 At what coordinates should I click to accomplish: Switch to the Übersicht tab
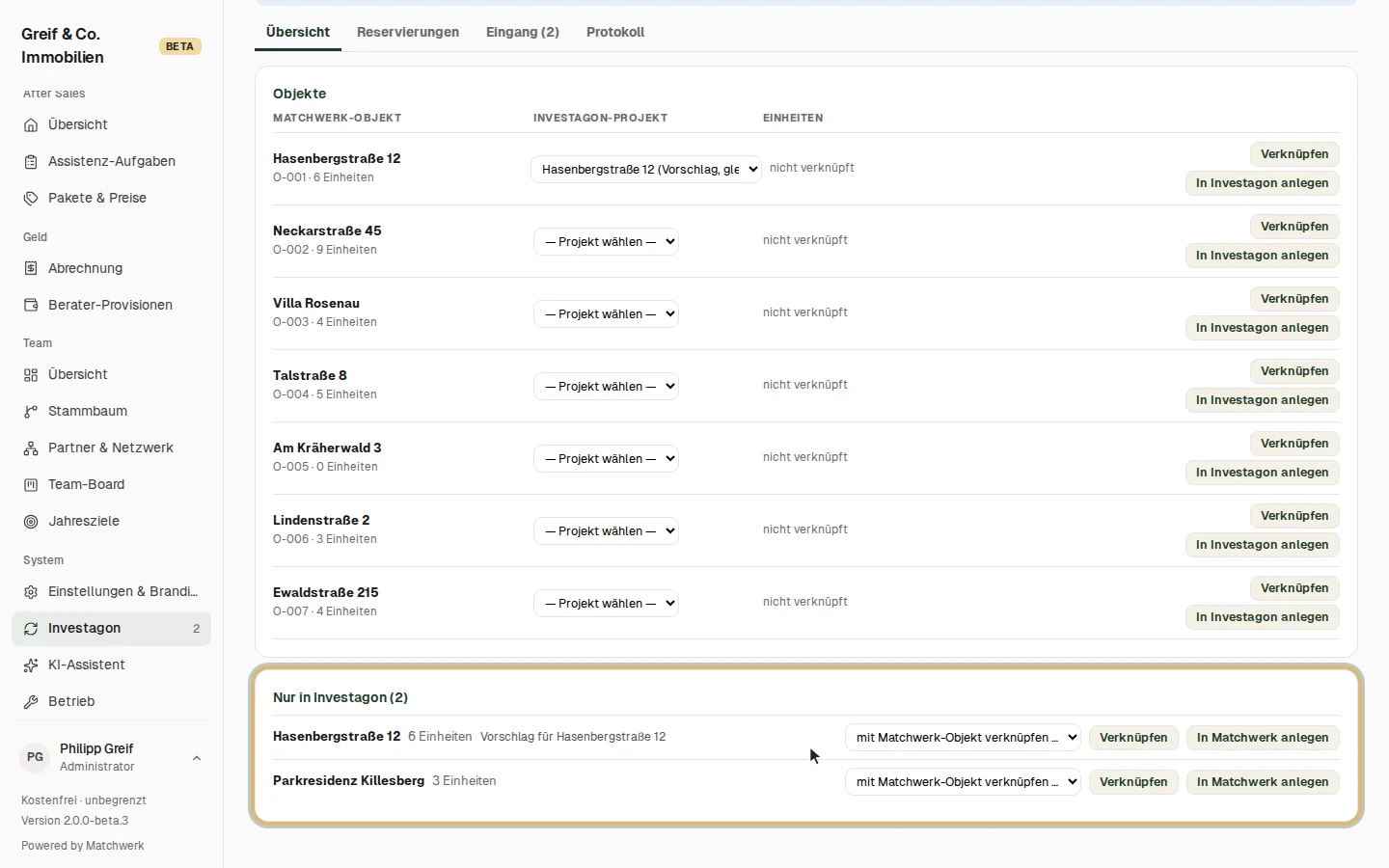pos(298,32)
